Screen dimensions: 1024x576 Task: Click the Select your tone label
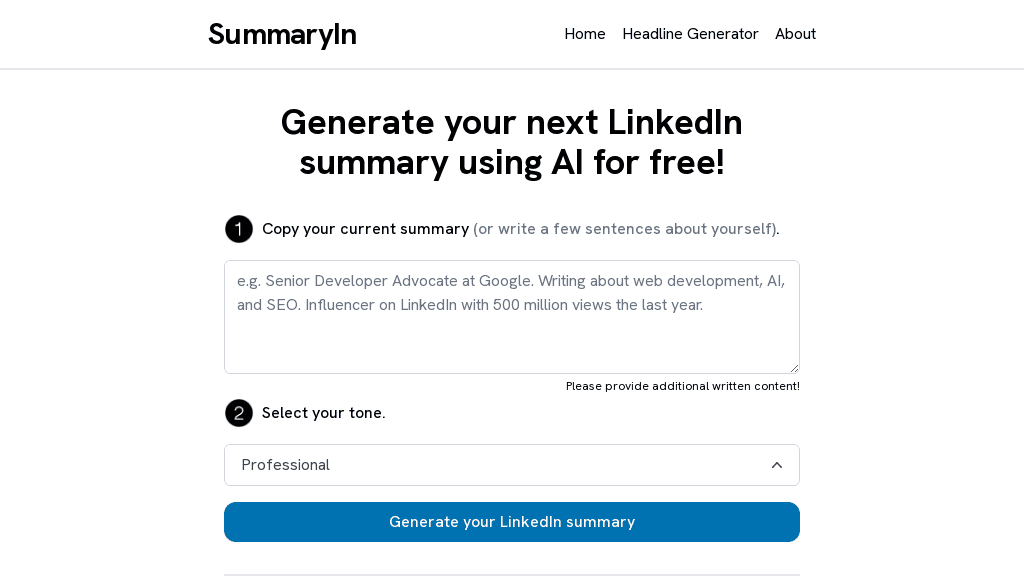(x=323, y=413)
